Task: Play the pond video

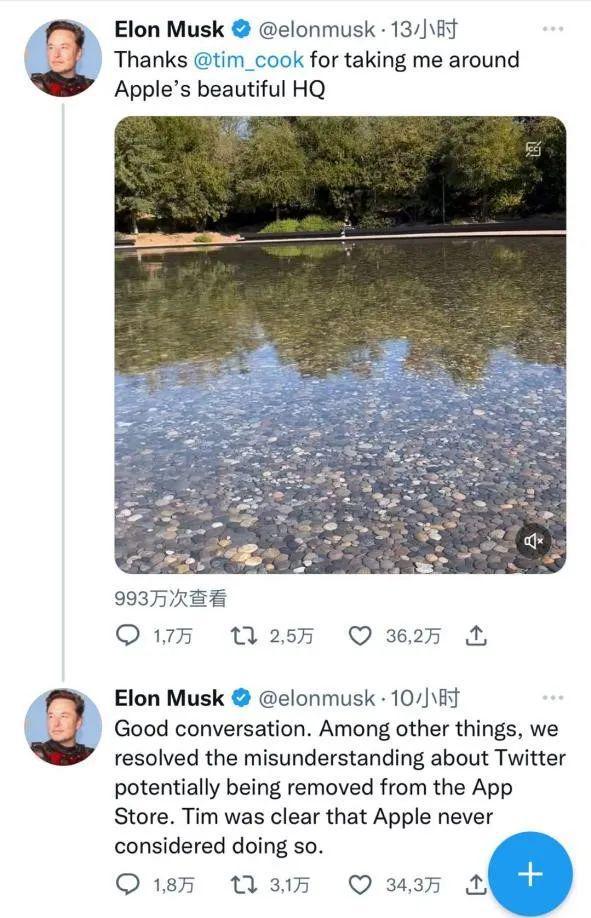Action: [x=340, y=344]
